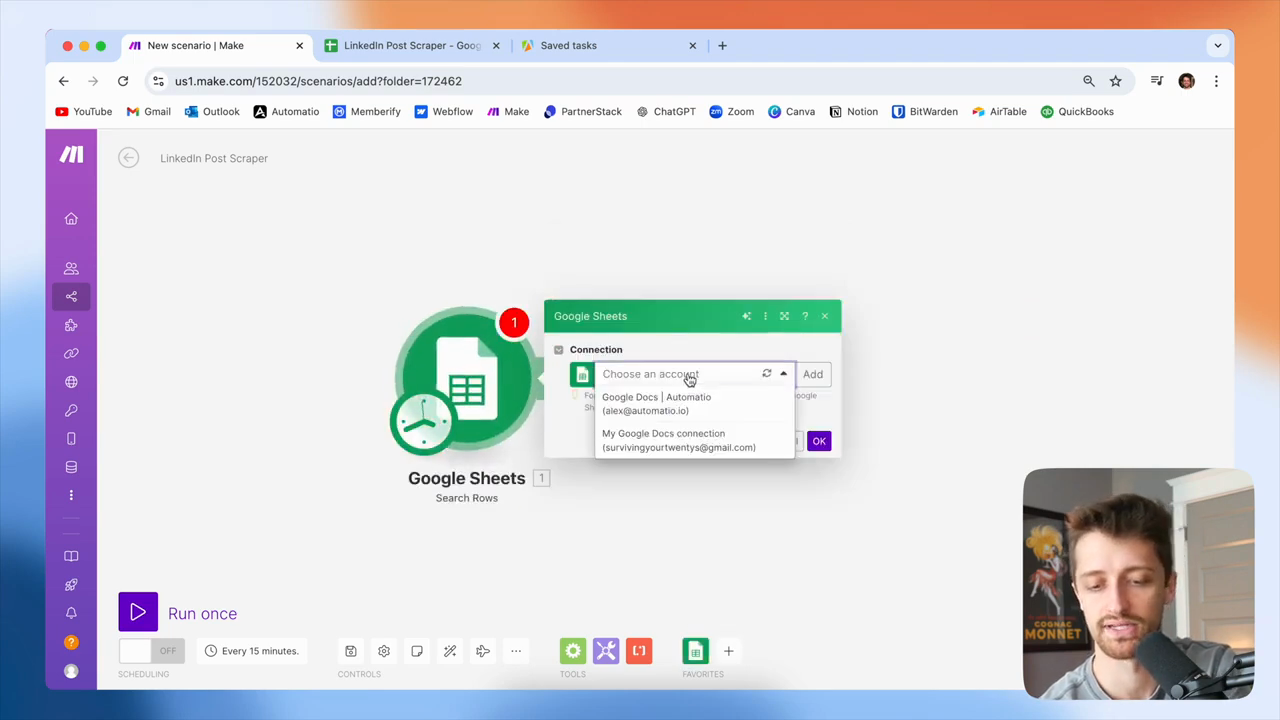Open the Every 15 minutes schedule setting
Screen dimensions: 1280x720
[x=251, y=651]
